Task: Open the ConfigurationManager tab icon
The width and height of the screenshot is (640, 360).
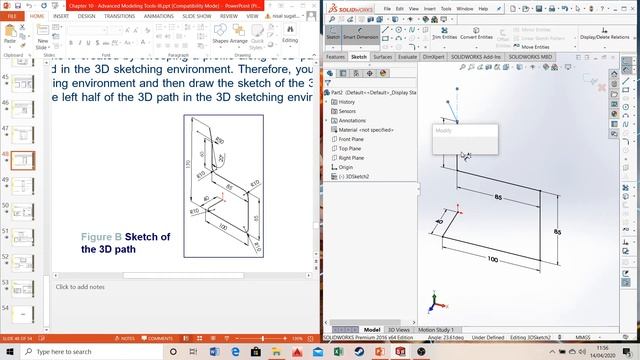Action: click(x=356, y=73)
